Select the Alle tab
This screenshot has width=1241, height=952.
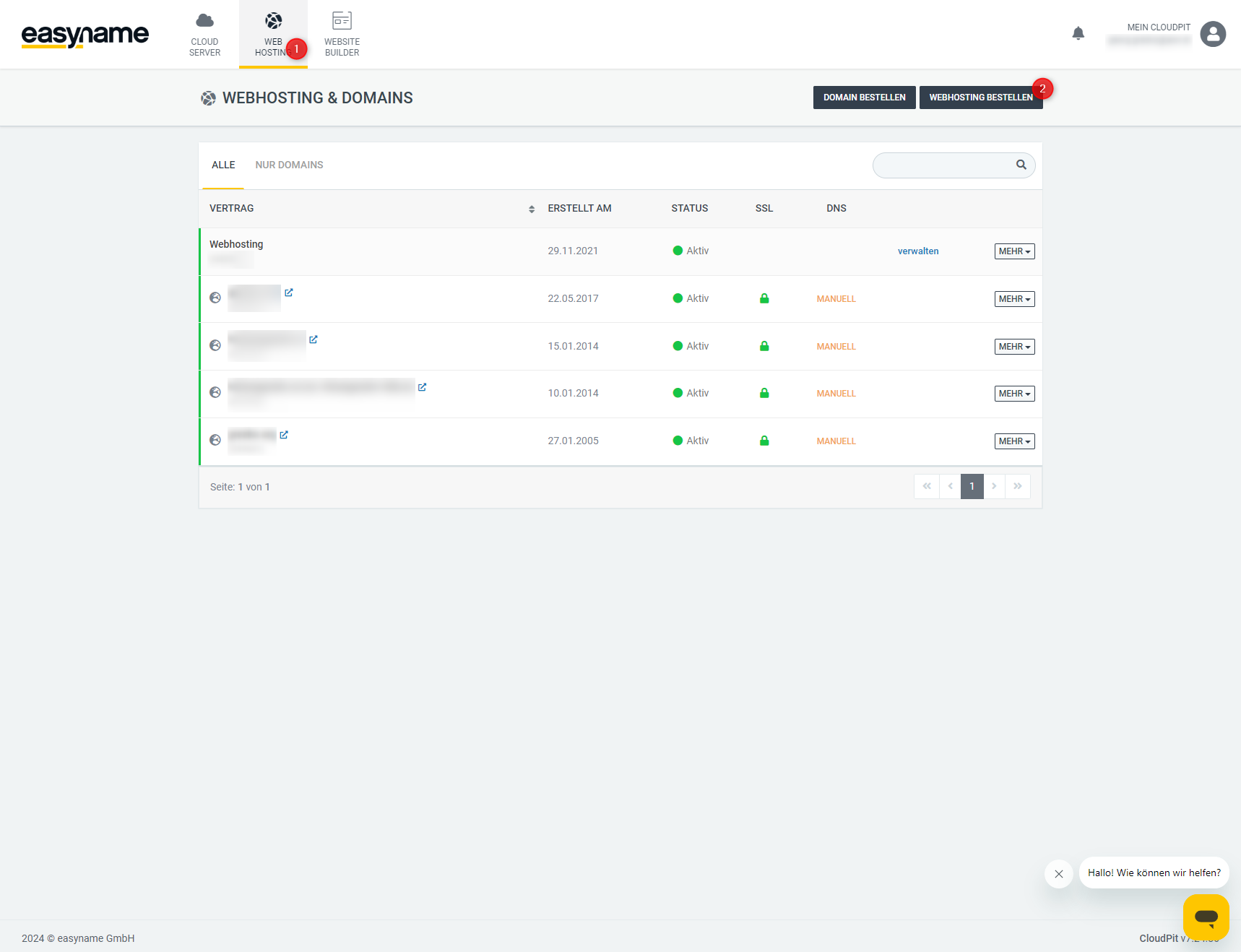tap(223, 165)
